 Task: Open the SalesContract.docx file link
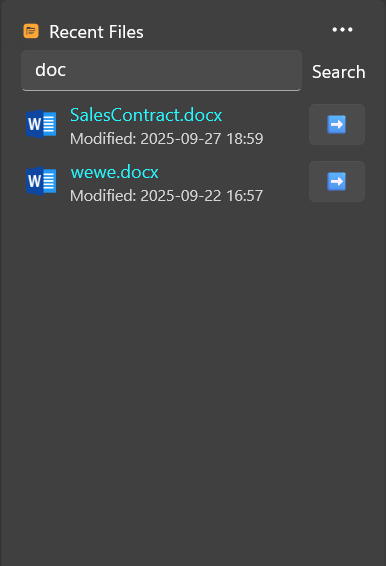[x=146, y=115]
